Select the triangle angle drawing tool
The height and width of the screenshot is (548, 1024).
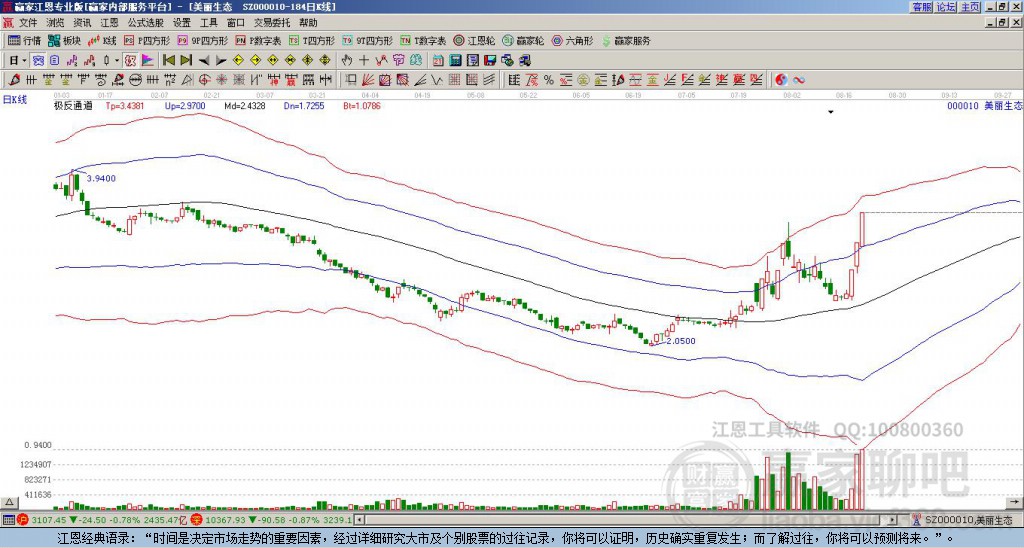pos(187,80)
